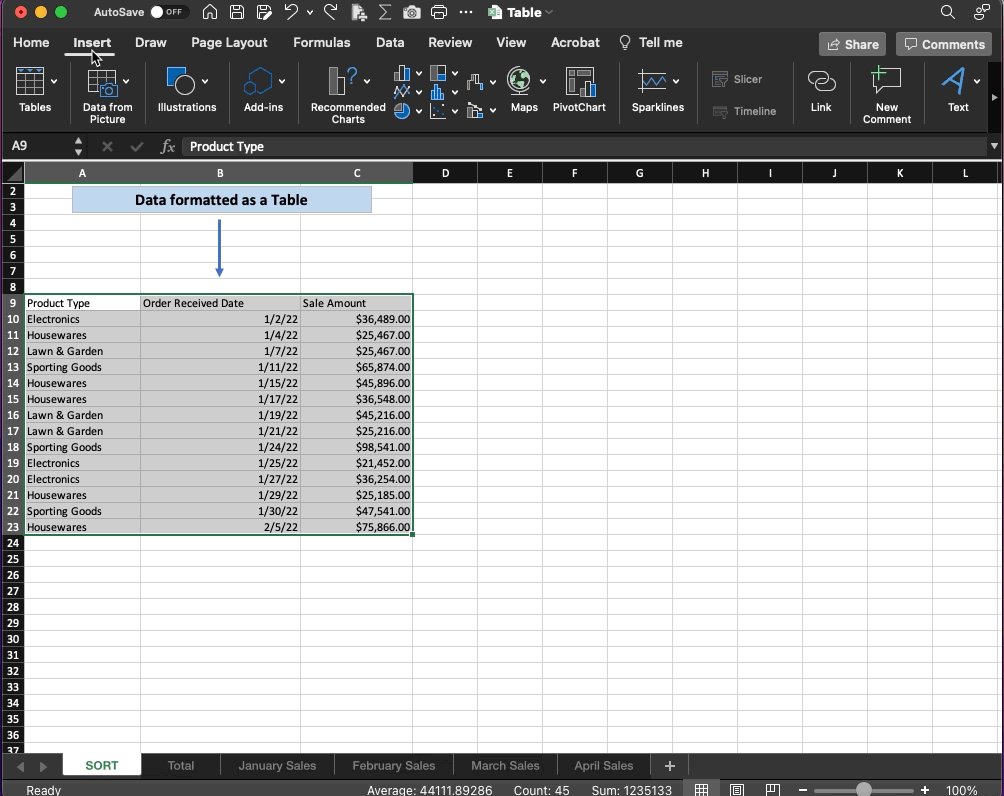1004x796 pixels.
Task: Adjust the zoom slider handle
Action: click(863, 790)
